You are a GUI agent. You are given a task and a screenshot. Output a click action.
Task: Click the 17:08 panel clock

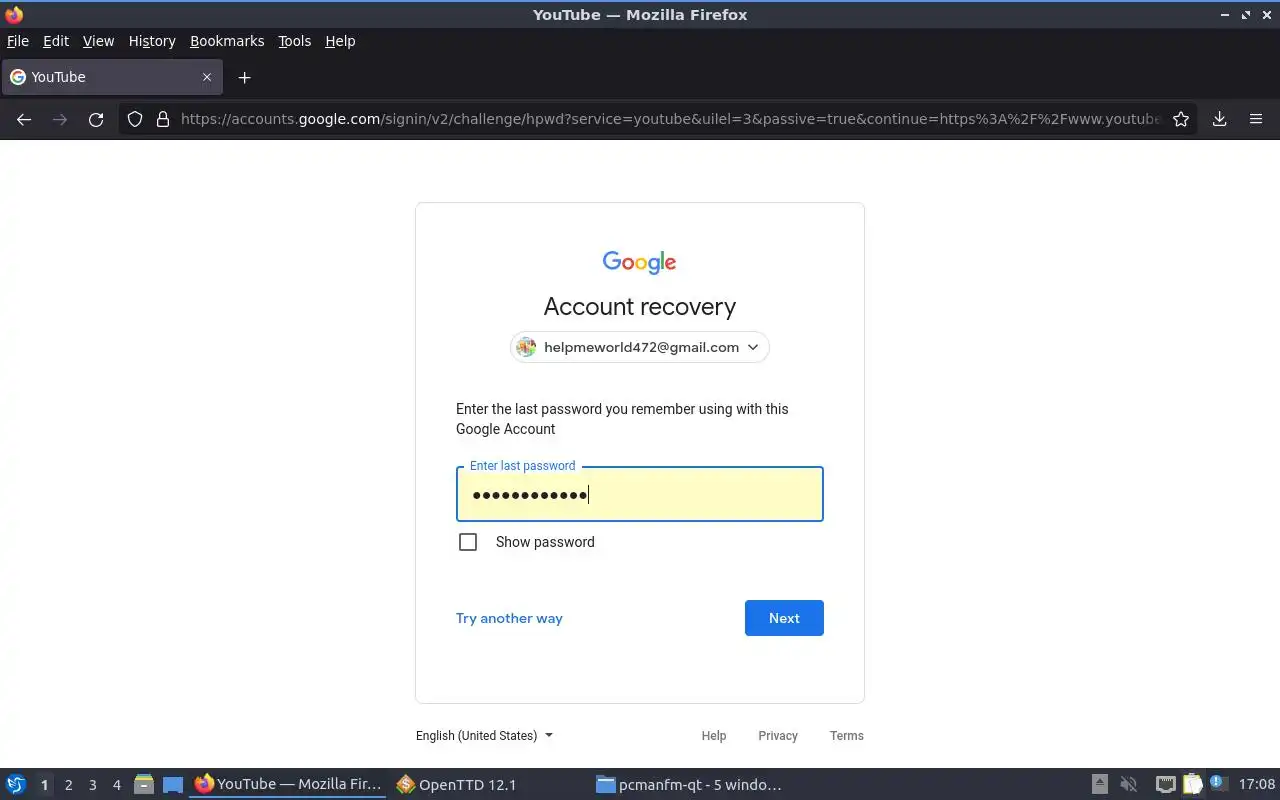click(x=1257, y=784)
